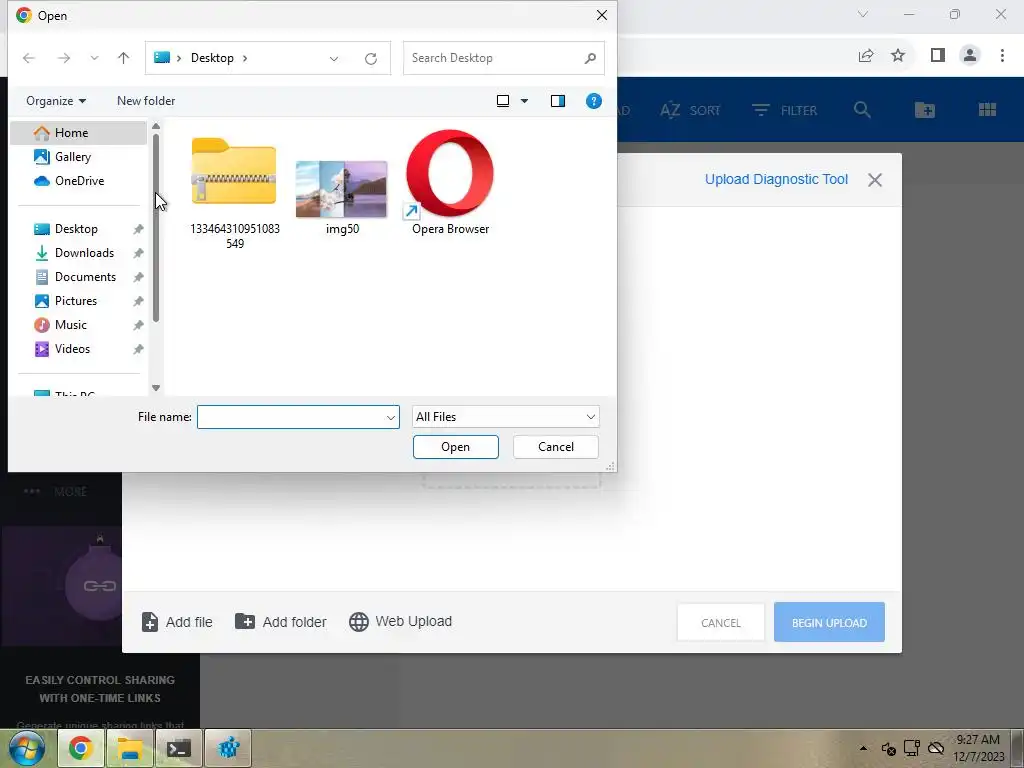Click Desktop in the address breadcrumb

[212, 58]
